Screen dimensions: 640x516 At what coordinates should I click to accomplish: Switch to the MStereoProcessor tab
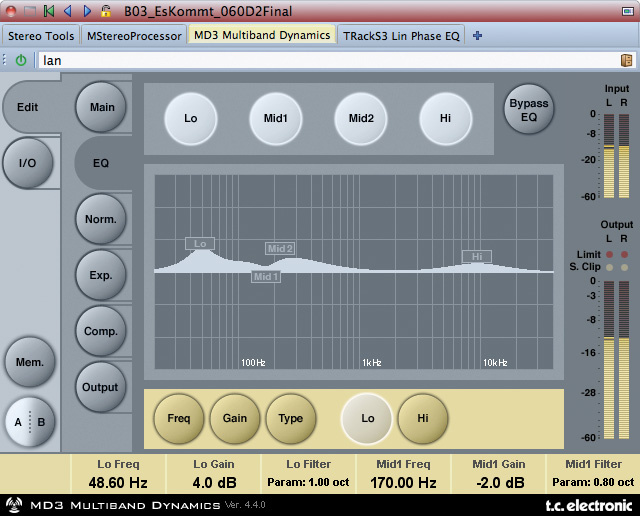click(x=134, y=36)
